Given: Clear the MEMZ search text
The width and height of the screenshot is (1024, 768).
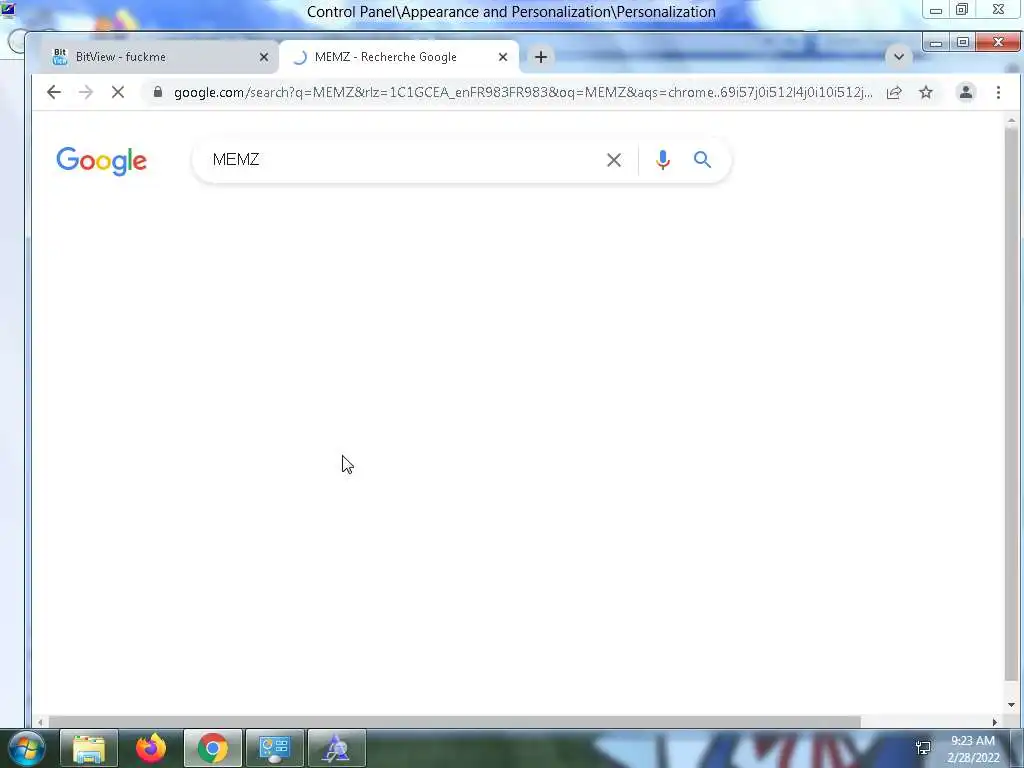Looking at the screenshot, I should 614,160.
